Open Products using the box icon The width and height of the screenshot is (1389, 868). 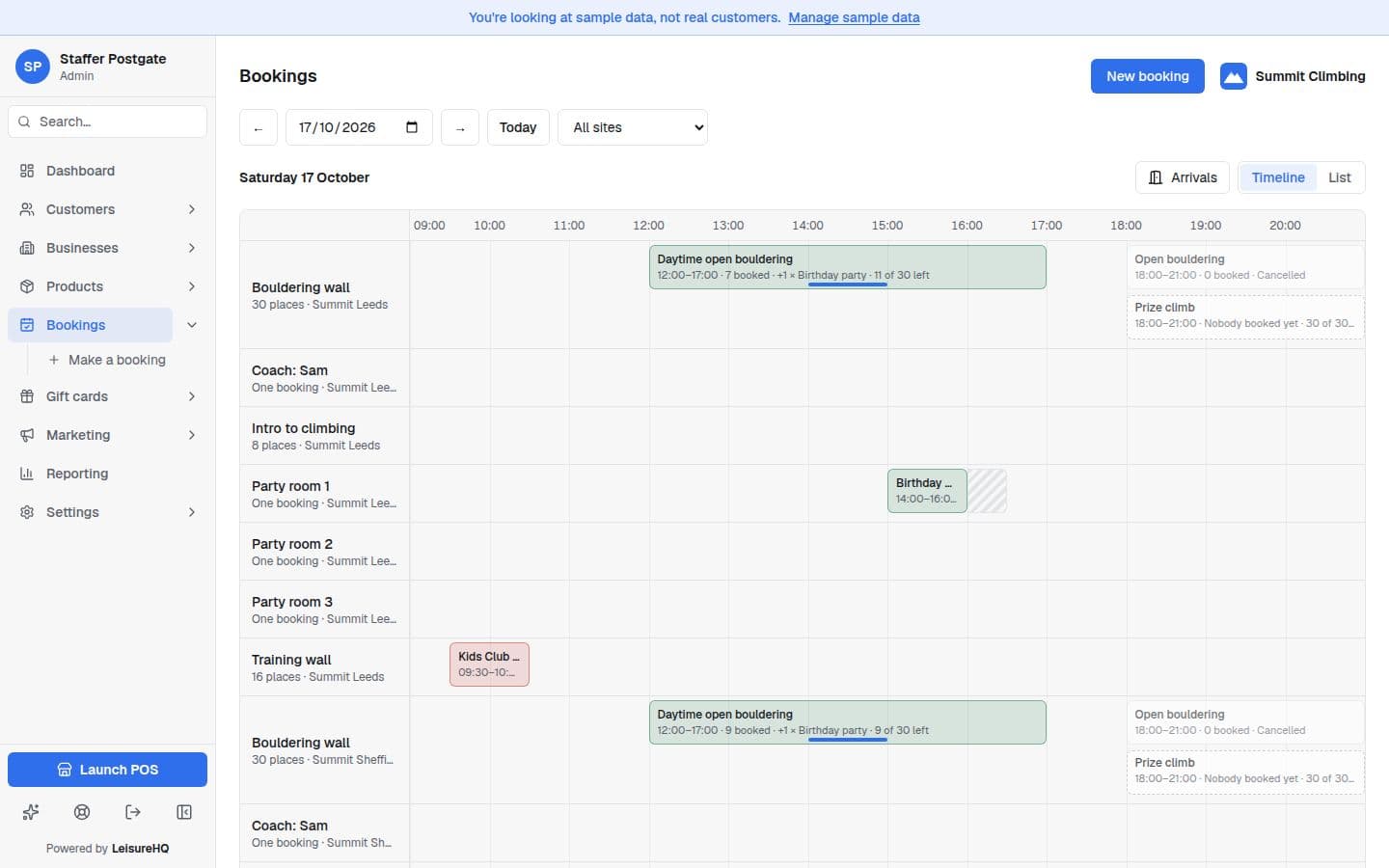point(27,286)
